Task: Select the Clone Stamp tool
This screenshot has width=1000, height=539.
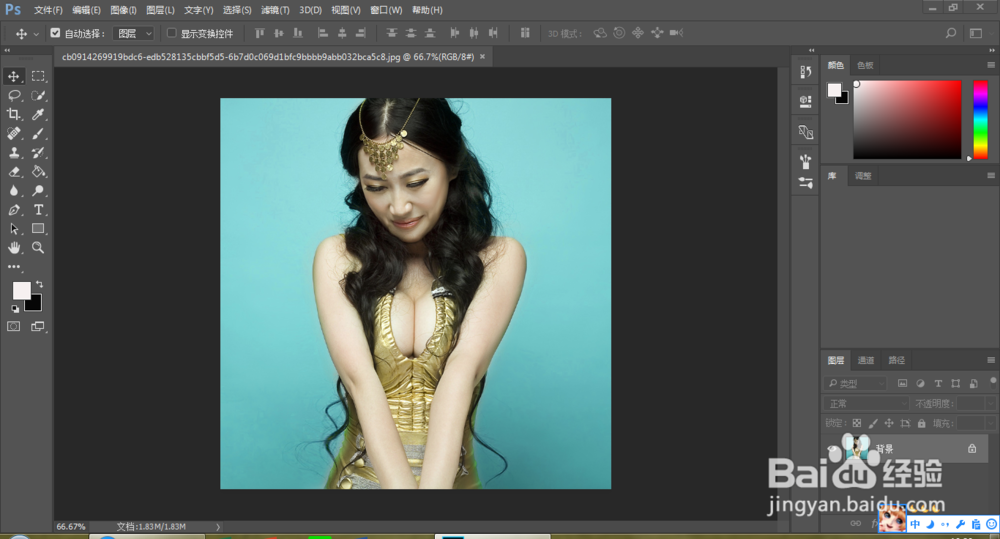Action: click(x=13, y=152)
